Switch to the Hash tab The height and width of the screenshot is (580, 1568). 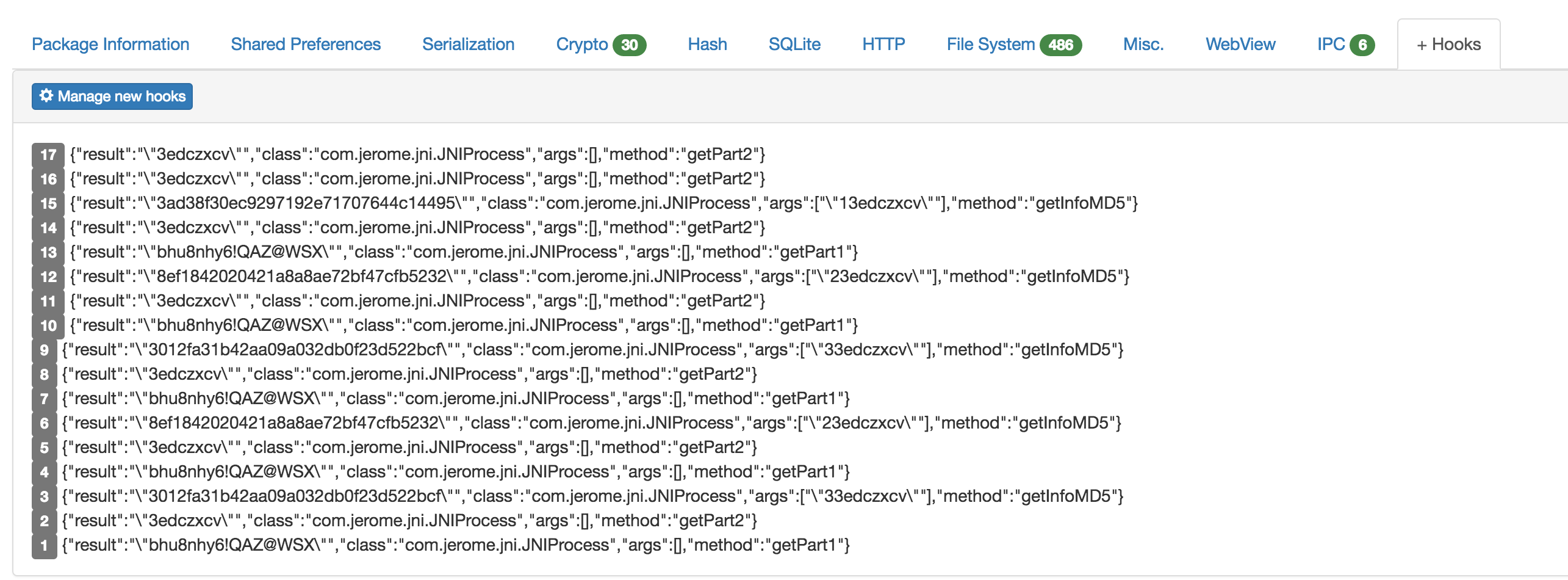click(x=707, y=45)
